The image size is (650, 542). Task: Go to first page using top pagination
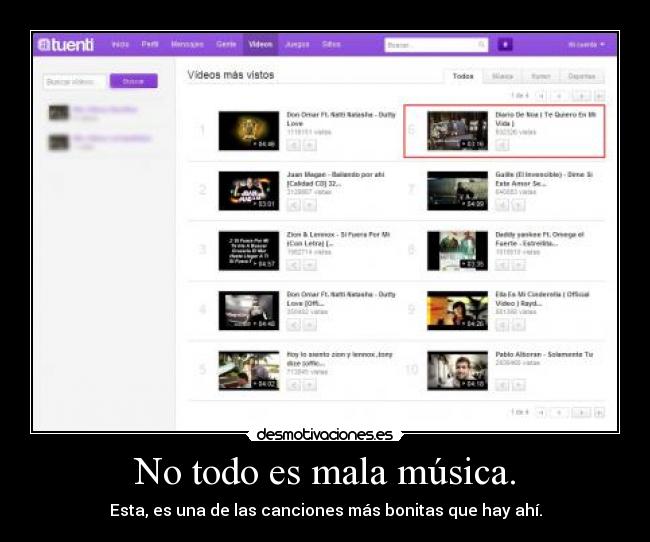(x=541, y=96)
